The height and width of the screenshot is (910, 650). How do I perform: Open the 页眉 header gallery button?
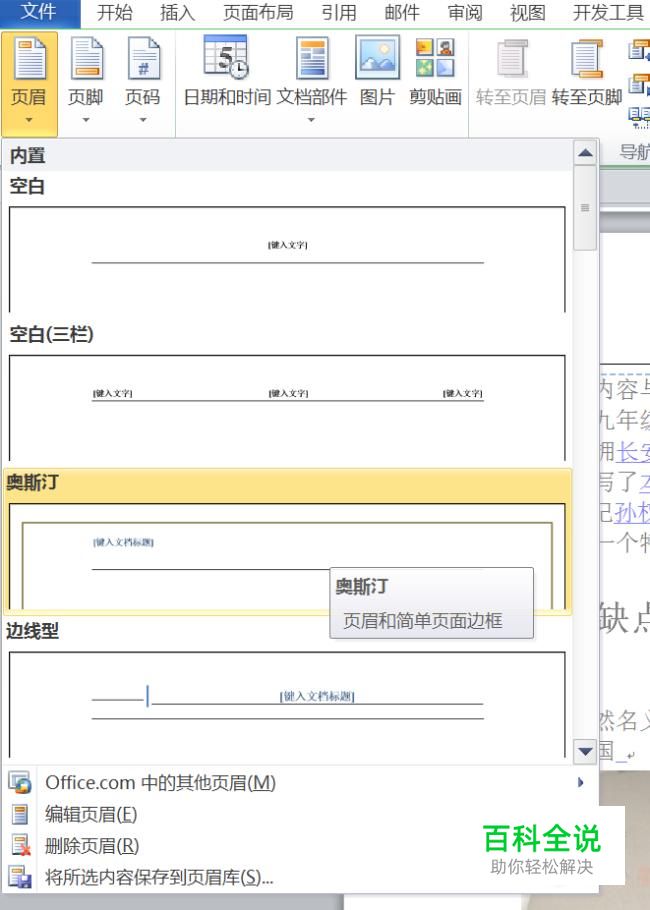[x=29, y=84]
